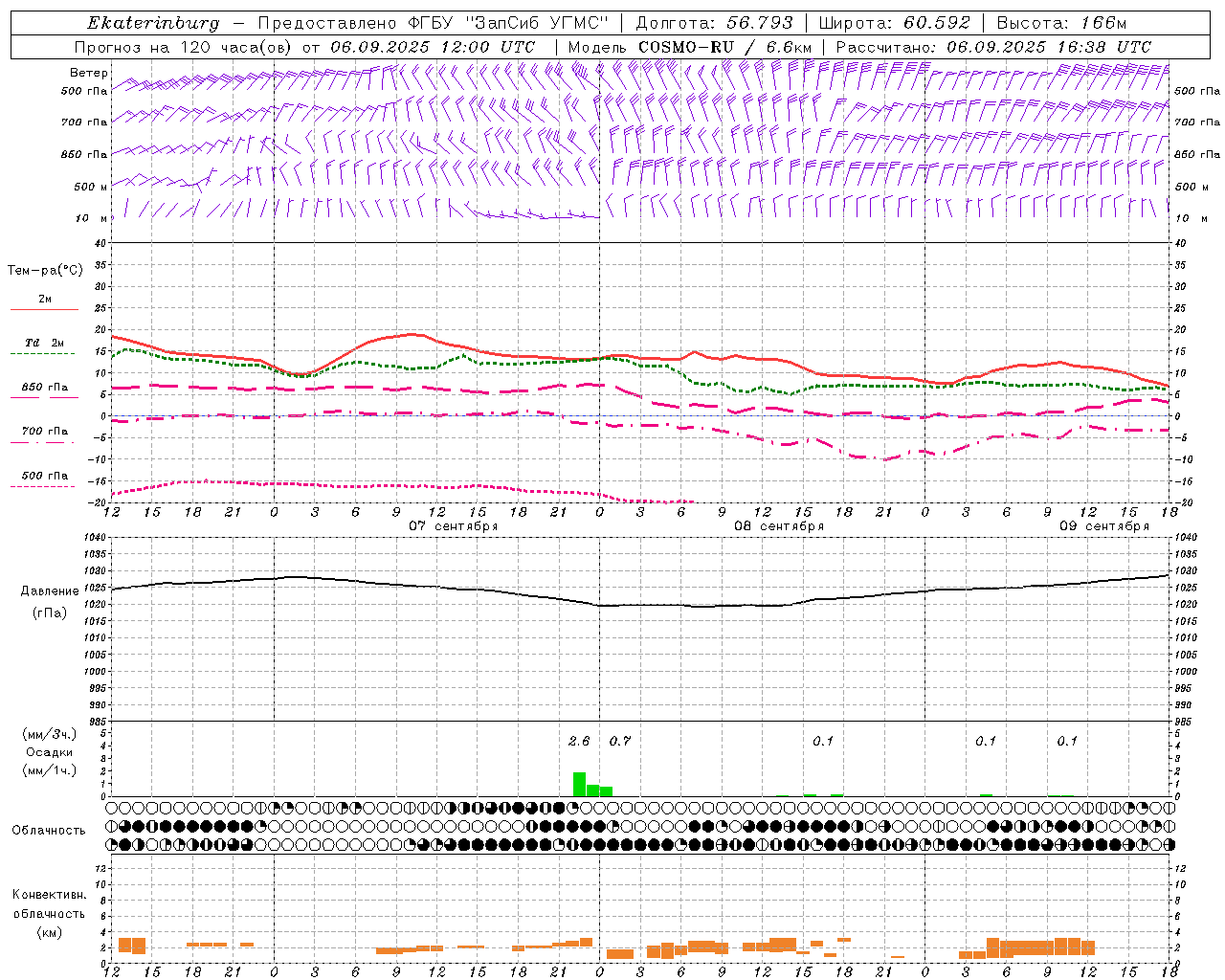Click the Долгота: 56.793 value
Image resolution: width=1225 pixels, height=980 pixels.
coord(714,23)
